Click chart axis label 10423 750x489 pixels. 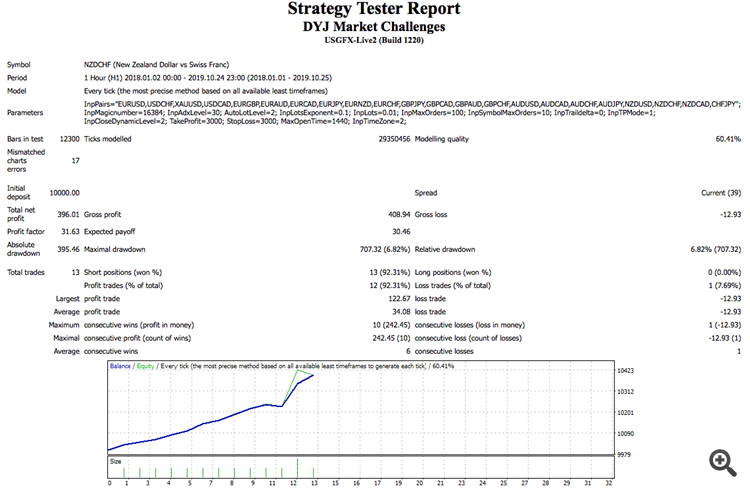(x=625, y=371)
